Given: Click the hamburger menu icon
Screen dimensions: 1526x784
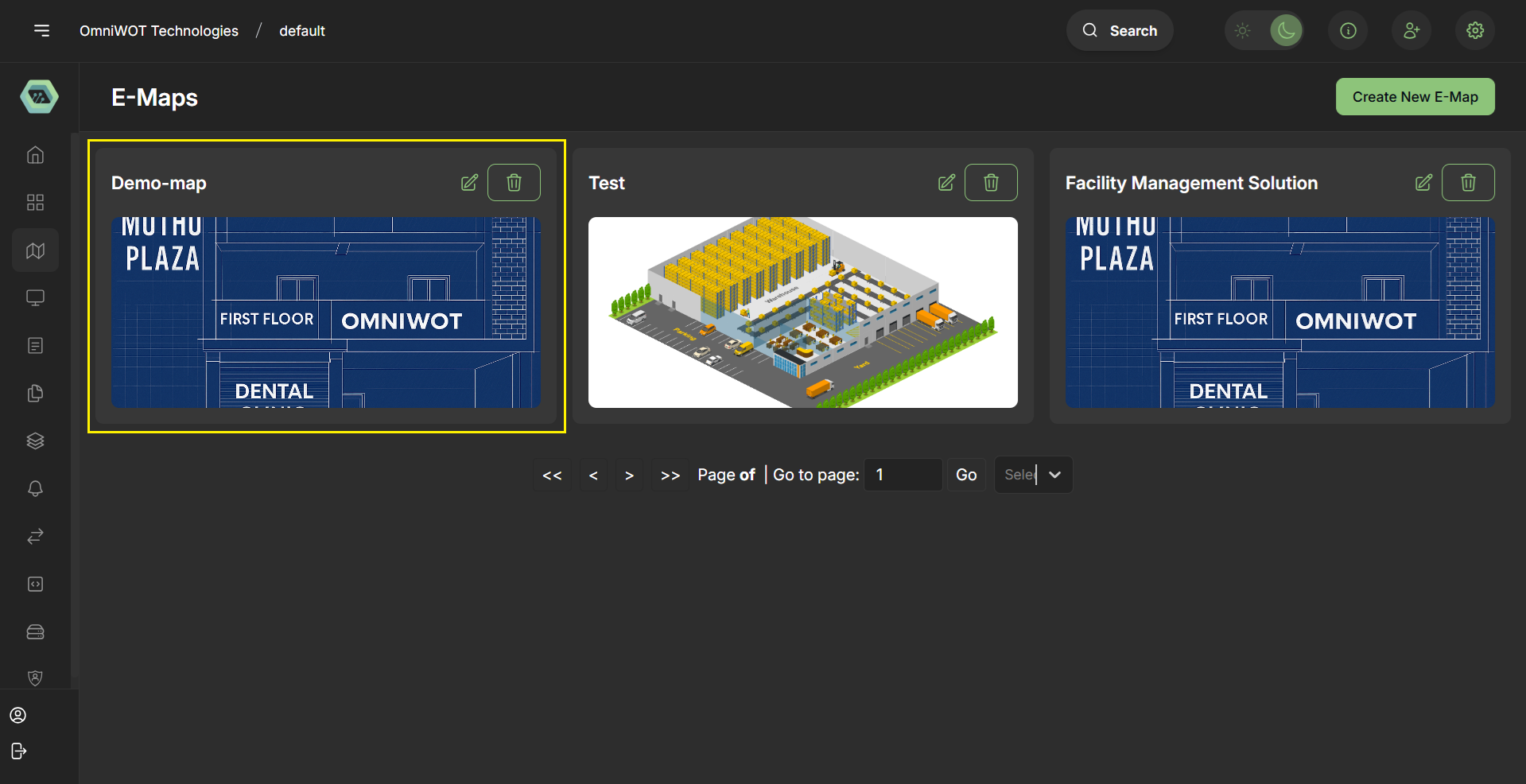Looking at the screenshot, I should click(41, 30).
